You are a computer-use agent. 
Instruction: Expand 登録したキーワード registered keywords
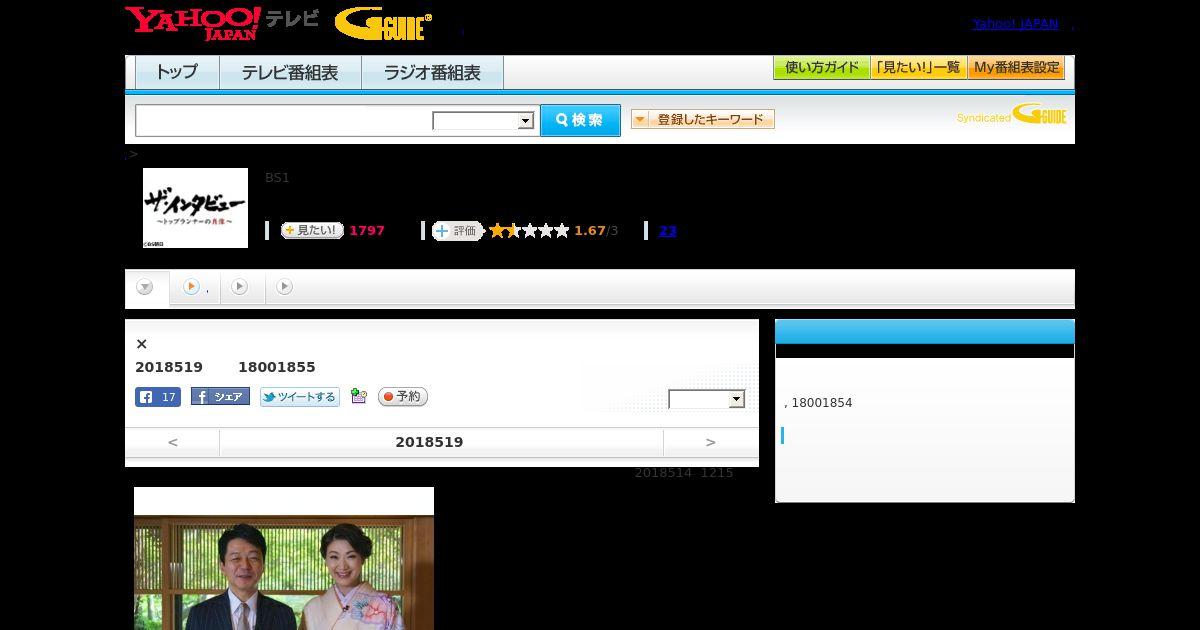[703, 119]
